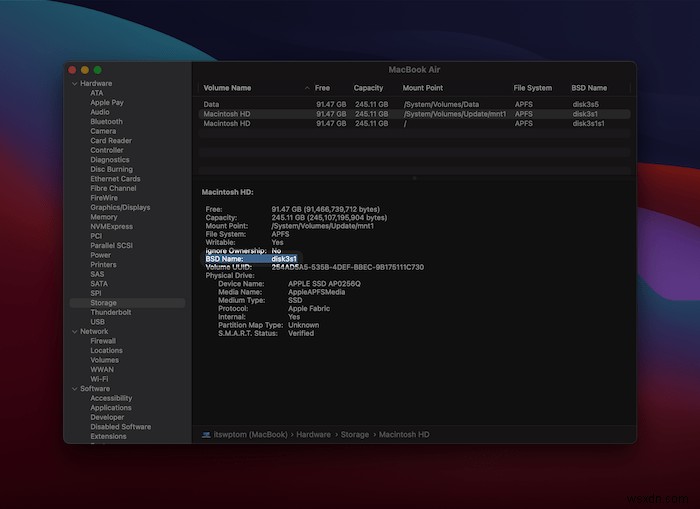Image resolution: width=700 pixels, height=509 pixels.
Task: Click the Capacity column header
Action: click(368, 88)
